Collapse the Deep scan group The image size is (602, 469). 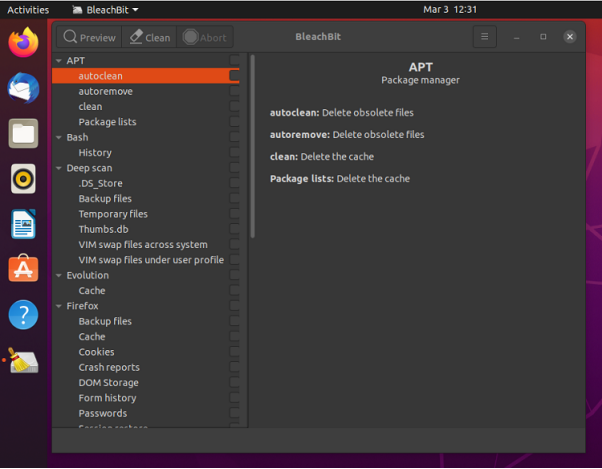tap(58, 168)
